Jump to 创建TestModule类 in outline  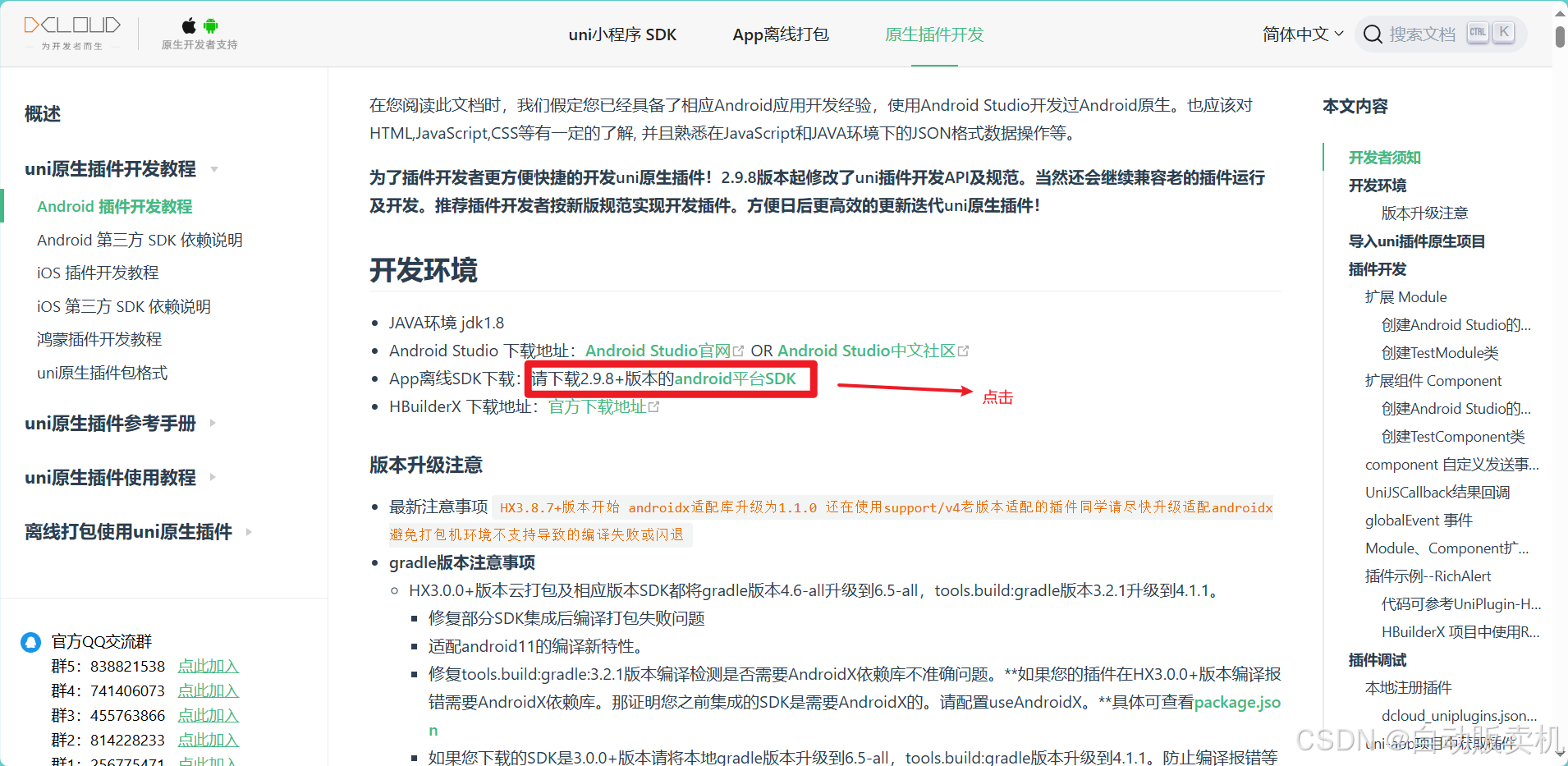1440,353
